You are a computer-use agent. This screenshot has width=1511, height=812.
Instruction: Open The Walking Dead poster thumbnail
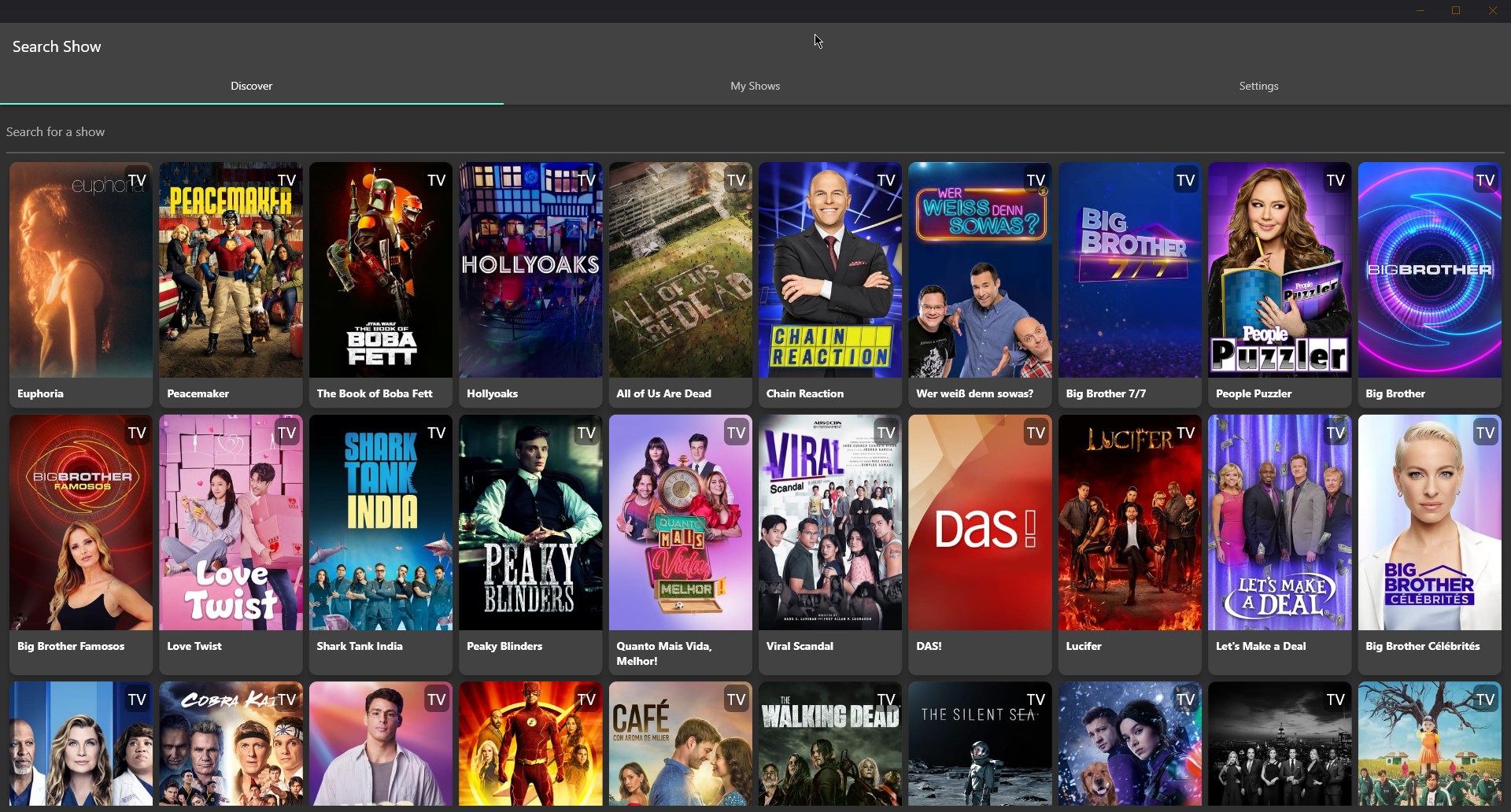830,744
